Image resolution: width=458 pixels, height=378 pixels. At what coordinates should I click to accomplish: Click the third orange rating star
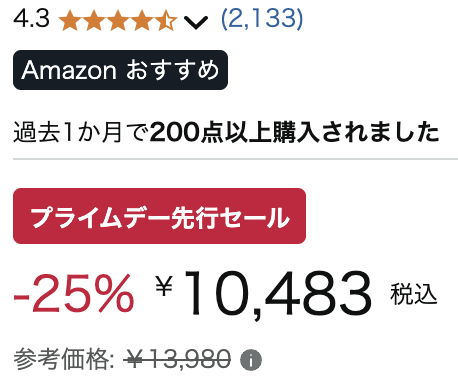click(118, 21)
